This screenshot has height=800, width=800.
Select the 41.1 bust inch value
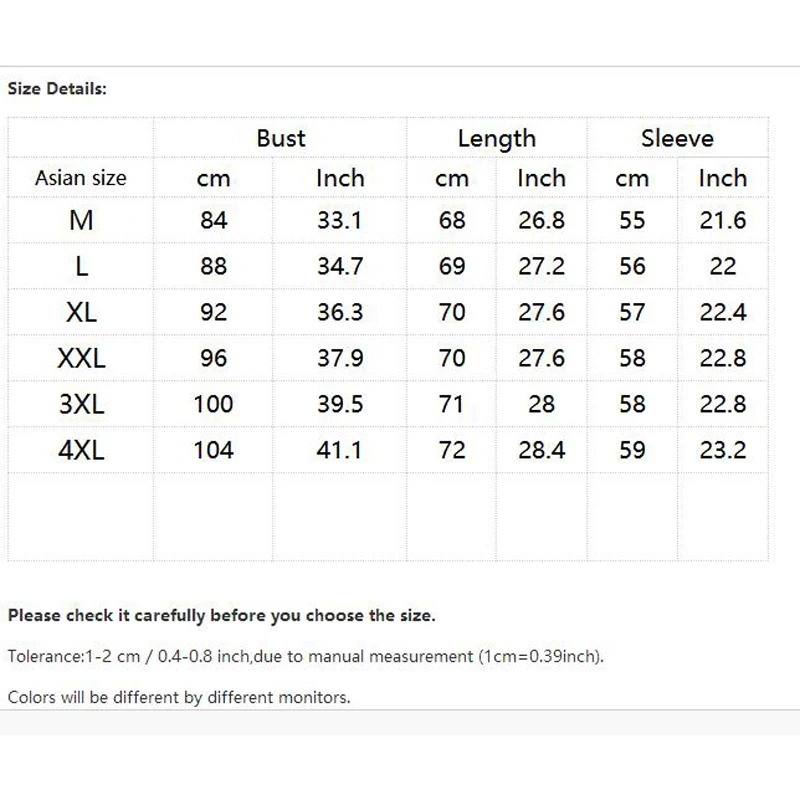pyautogui.click(x=339, y=450)
